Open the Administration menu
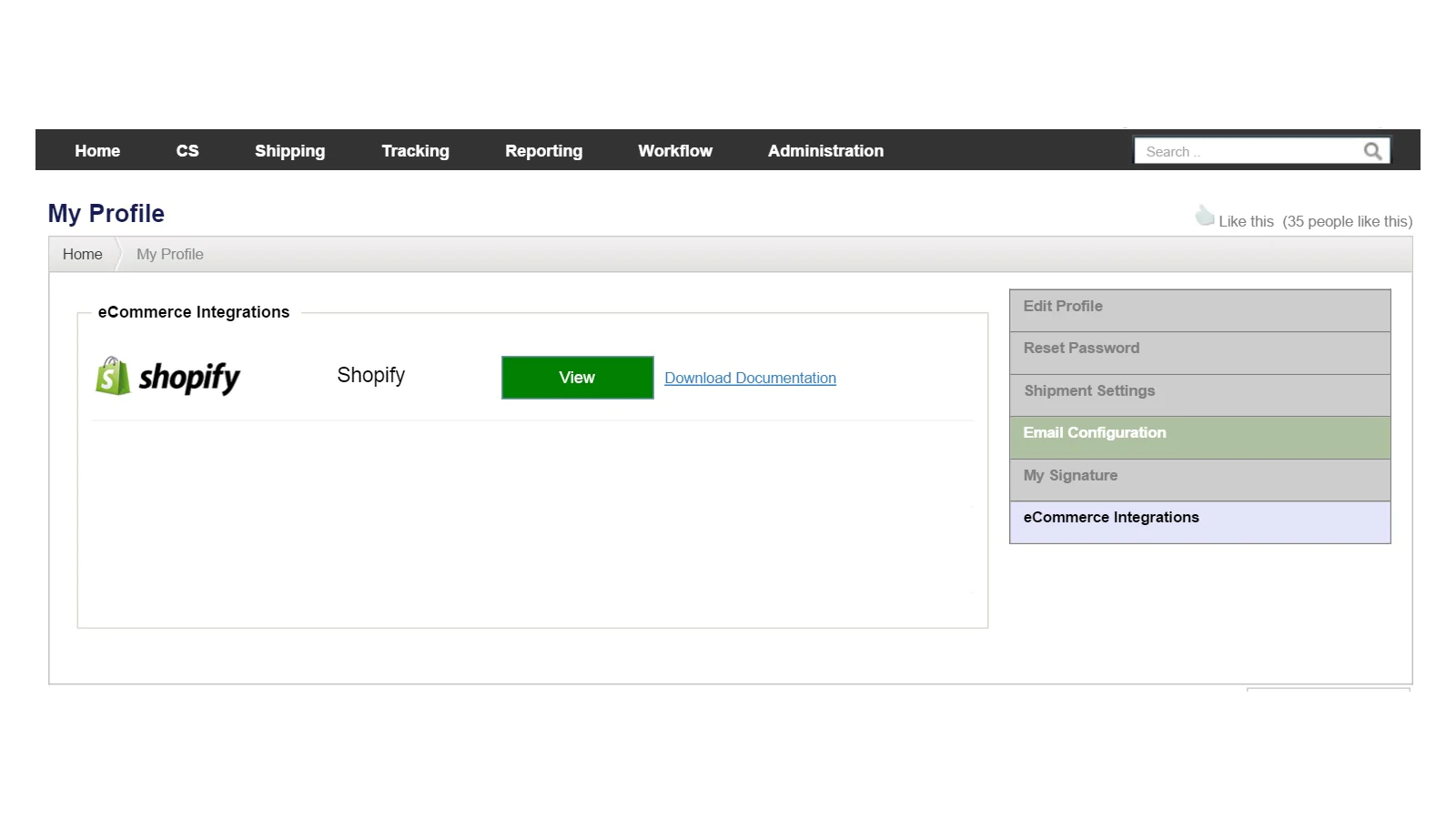 pyautogui.click(x=825, y=151)
